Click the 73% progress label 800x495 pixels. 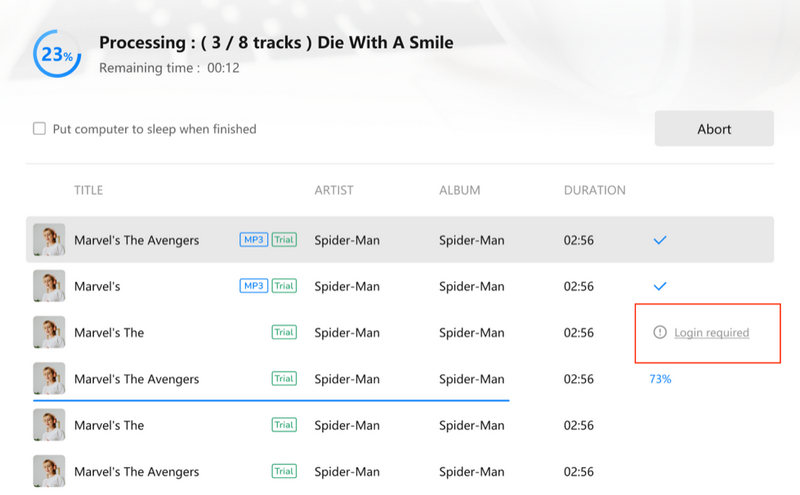click(x=660, y=379)
